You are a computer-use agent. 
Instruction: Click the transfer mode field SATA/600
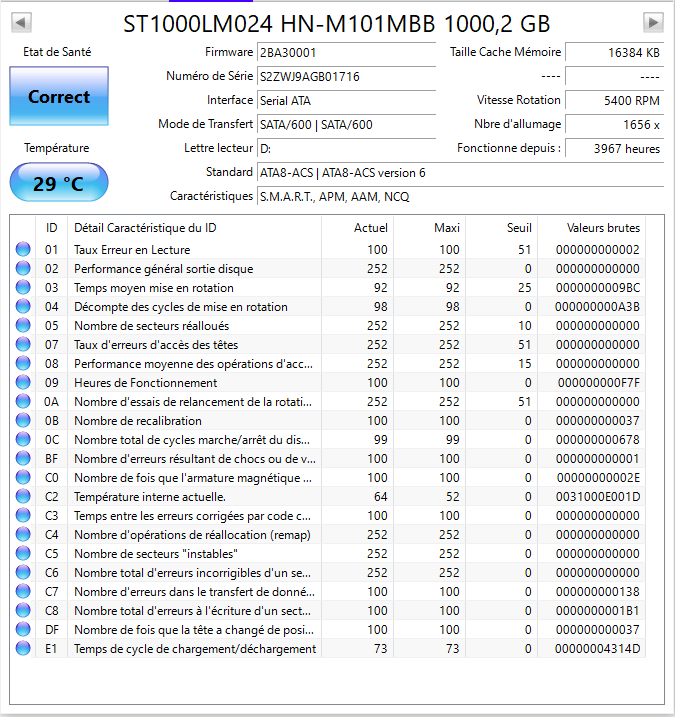tap(346, 124)
